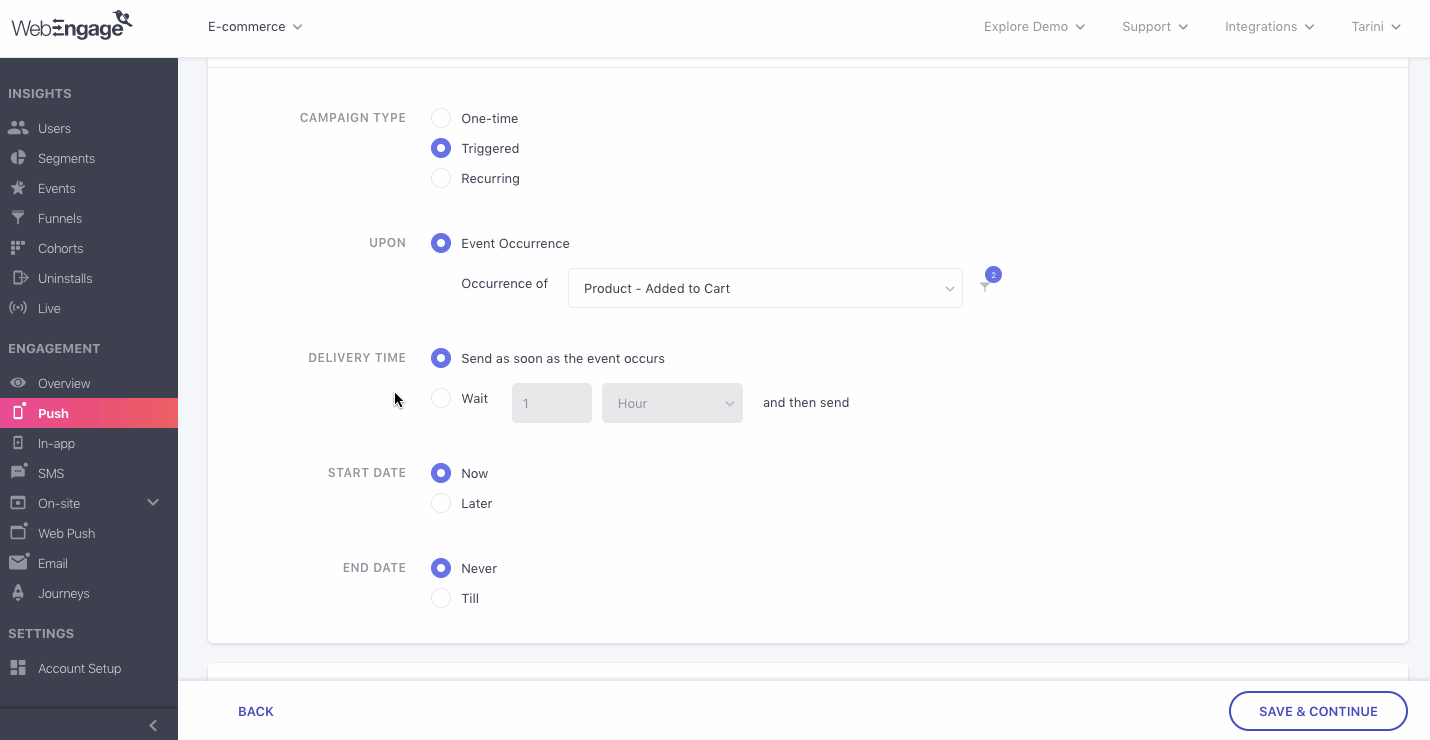Click the Push phone icon
The image size is (1430, 740).
(18, 413)
